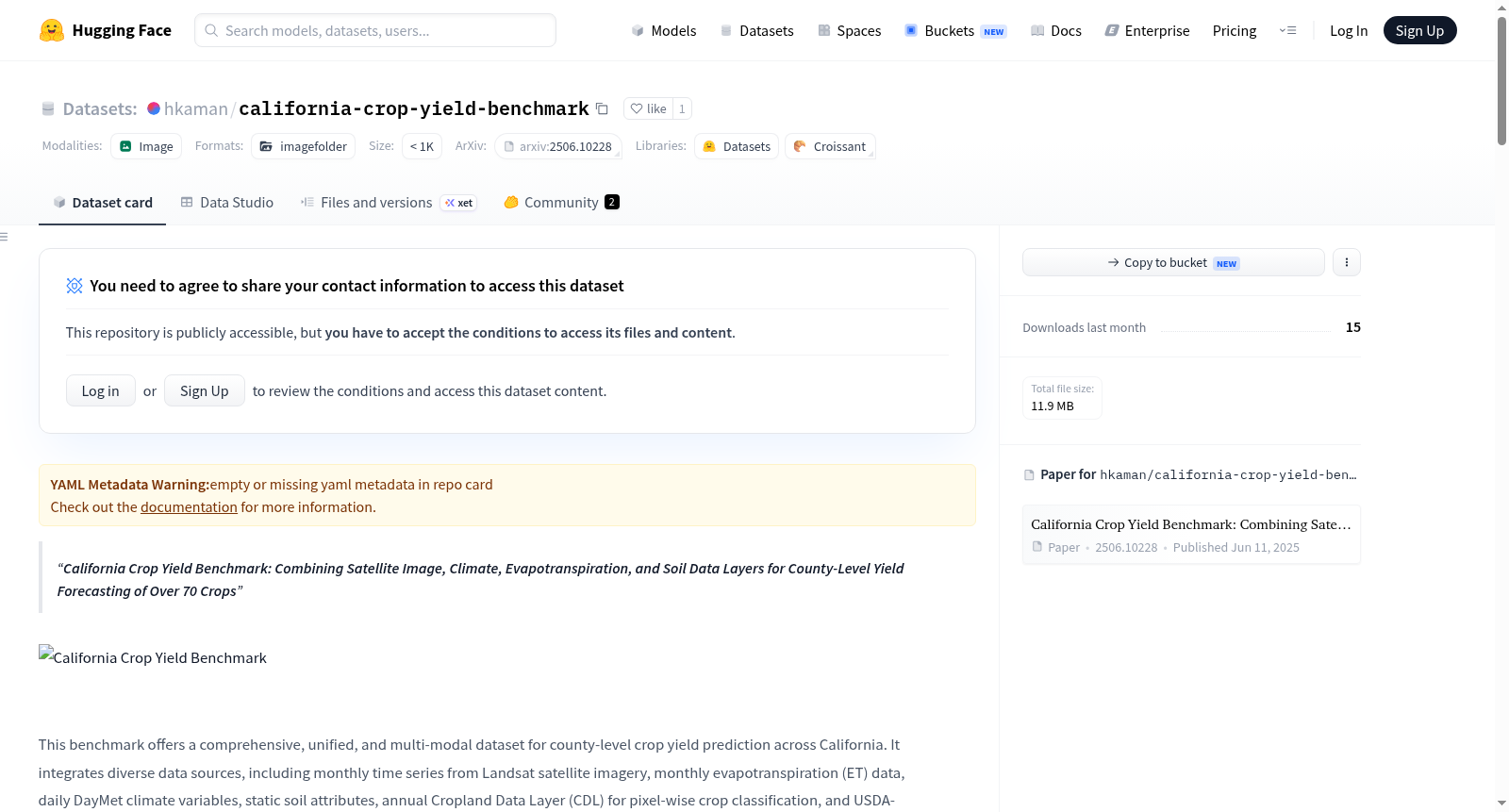Click the Log in button in access notice
The image size is (1509, 812).
click(101, 390)
